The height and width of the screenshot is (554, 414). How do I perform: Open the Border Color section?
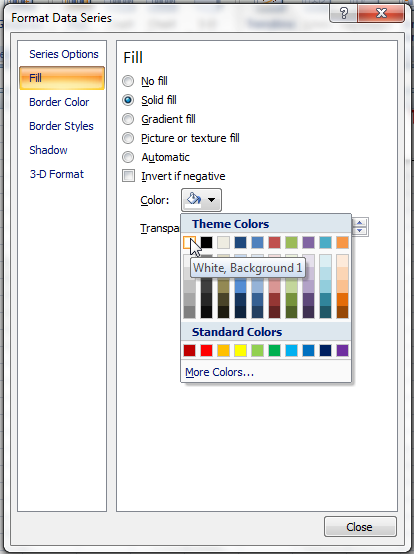59,102
